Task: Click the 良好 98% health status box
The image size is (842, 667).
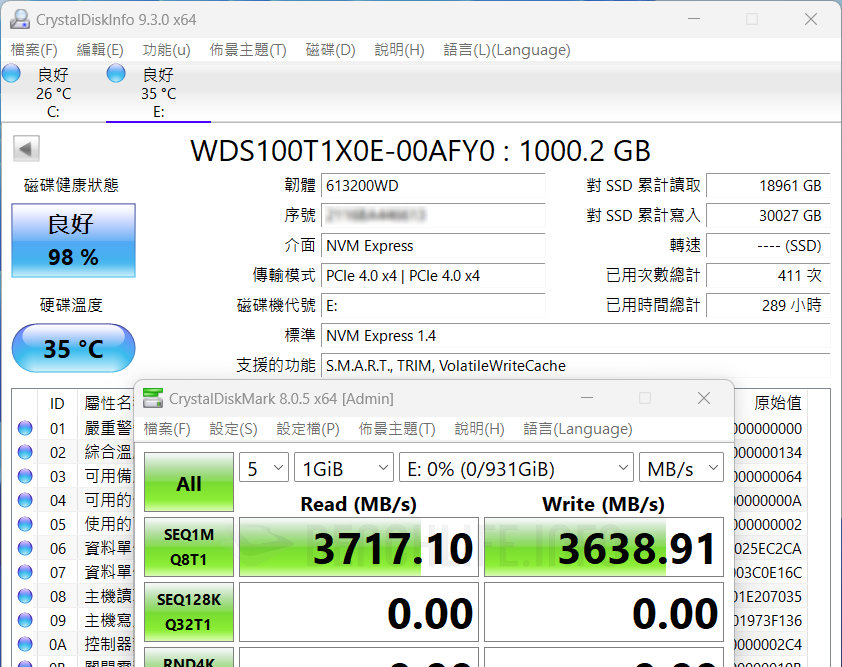Action: coord(73,241)
